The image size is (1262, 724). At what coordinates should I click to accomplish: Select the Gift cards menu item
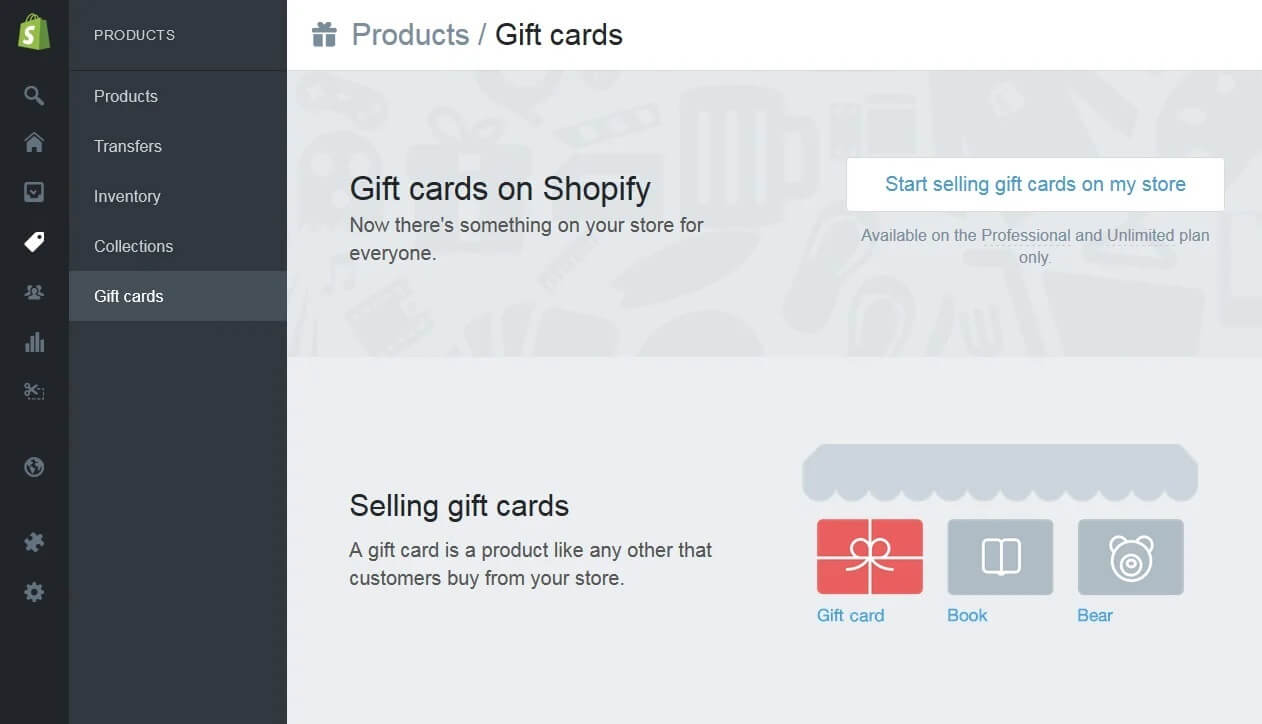click(129, 296)
